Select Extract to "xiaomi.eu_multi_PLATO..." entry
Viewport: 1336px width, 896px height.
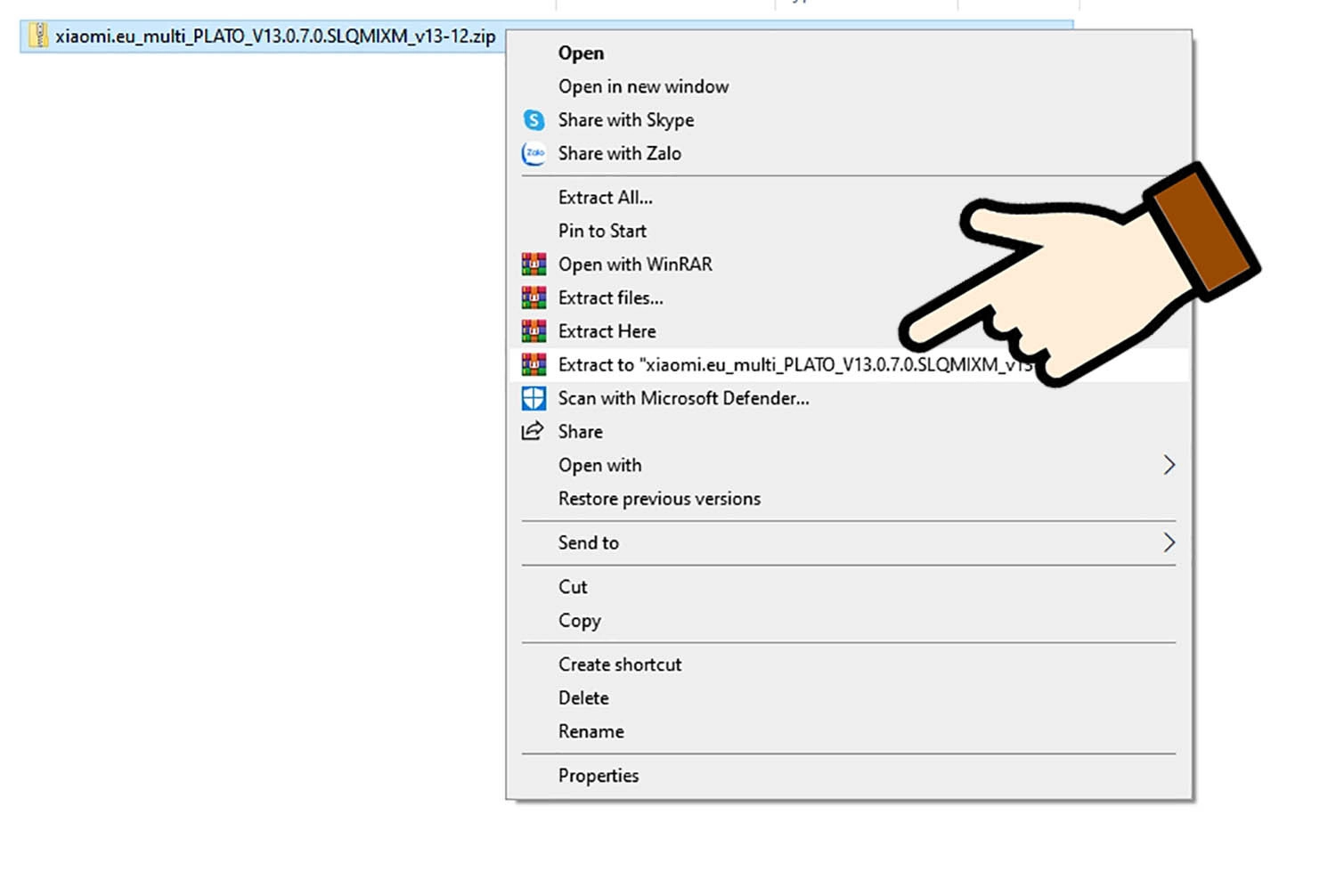[850, 364]
